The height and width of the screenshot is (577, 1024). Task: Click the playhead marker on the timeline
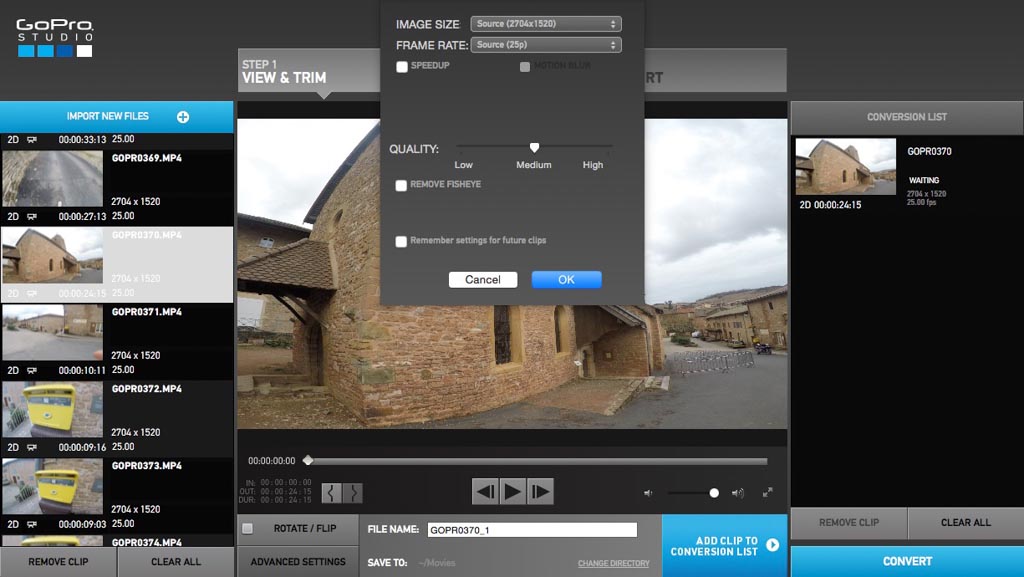pyautogui.click(x=308, y=461)
